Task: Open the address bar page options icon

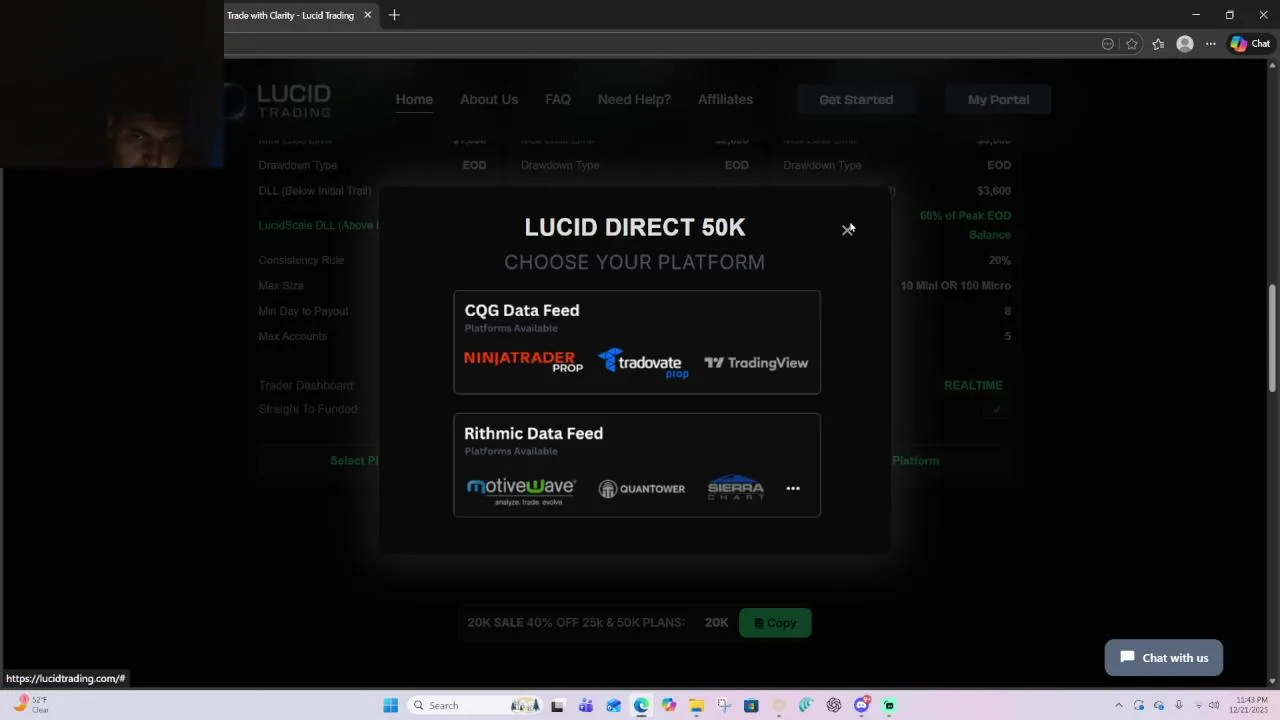Action: 1107,44
